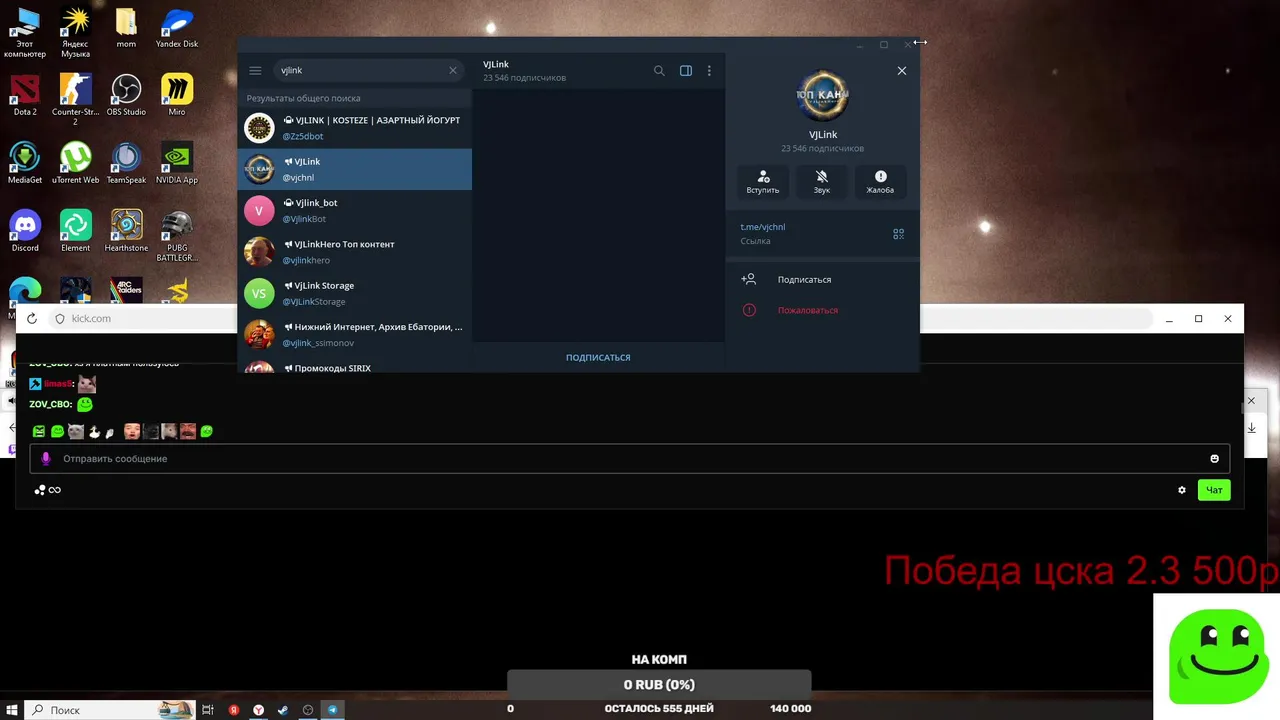Open Discord desktop shortcut
The image size is (1280, 720).
(x=25, y=231)
